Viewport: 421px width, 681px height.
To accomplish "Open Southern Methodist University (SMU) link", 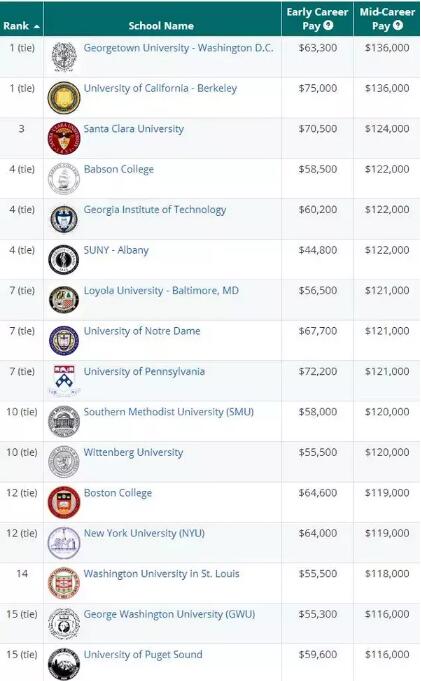I will coord(169,412).
